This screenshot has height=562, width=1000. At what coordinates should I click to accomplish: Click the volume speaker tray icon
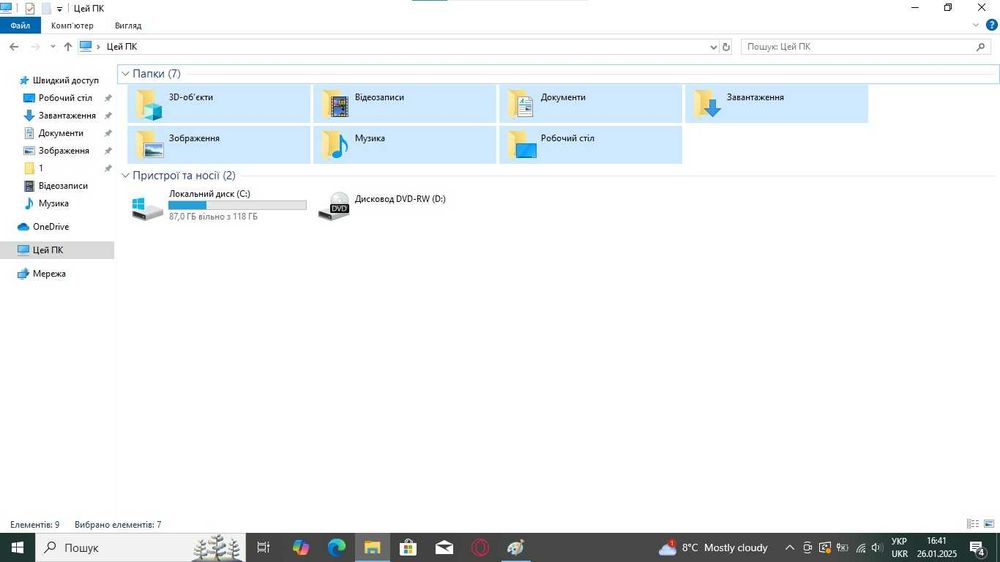(877, 547)
